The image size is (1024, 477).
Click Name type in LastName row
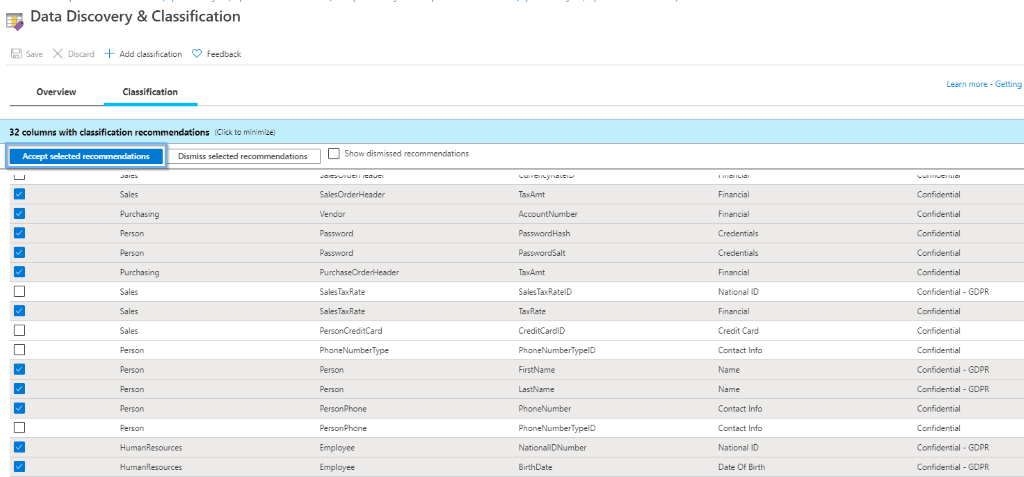tap(729, 389)
